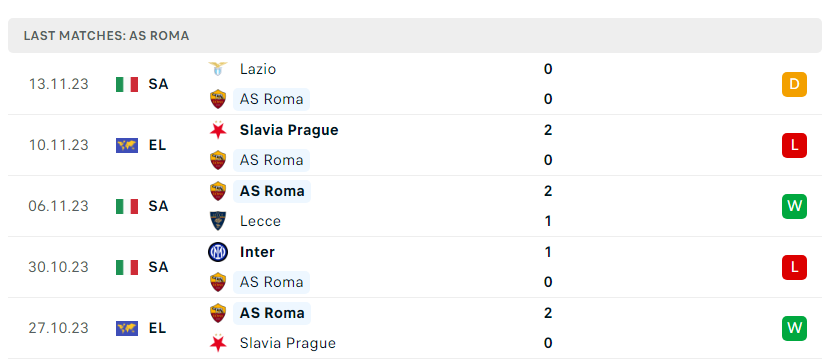Open the bold Slavia Prague team link
The image size is (828, 361).
(289, 130)
